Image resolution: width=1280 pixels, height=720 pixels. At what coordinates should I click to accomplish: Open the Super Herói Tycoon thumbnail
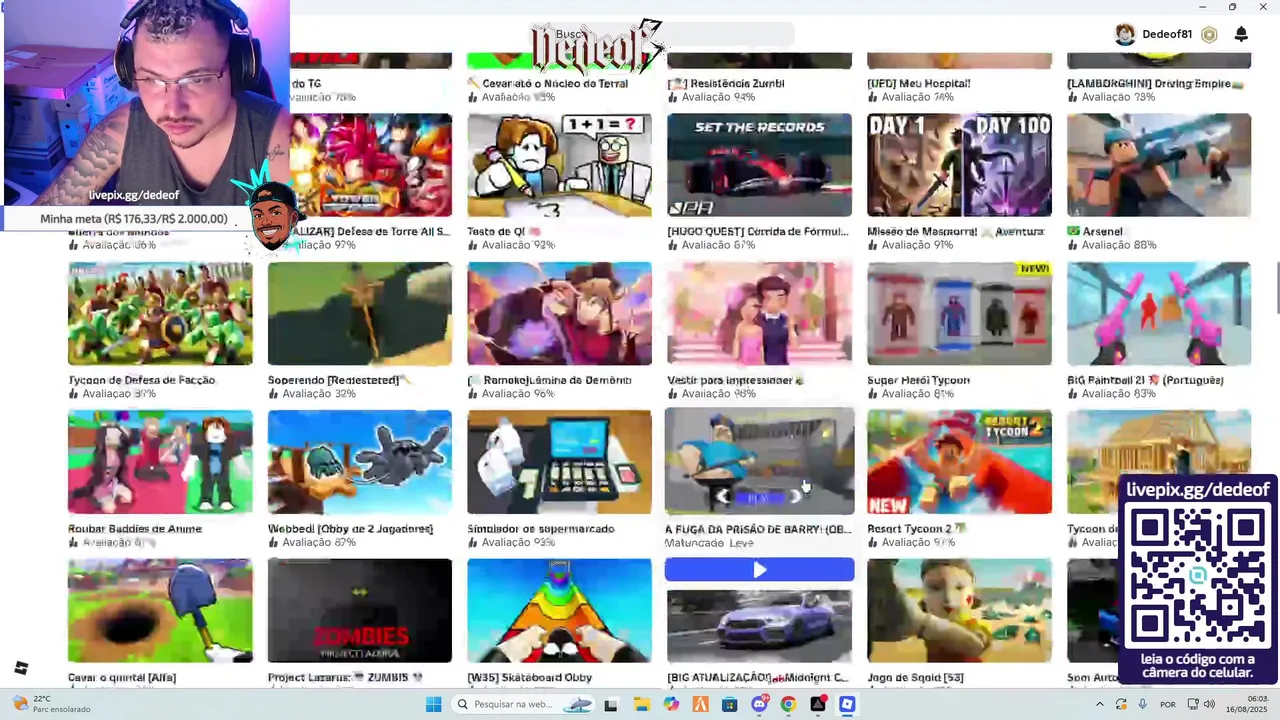(959, 314)
